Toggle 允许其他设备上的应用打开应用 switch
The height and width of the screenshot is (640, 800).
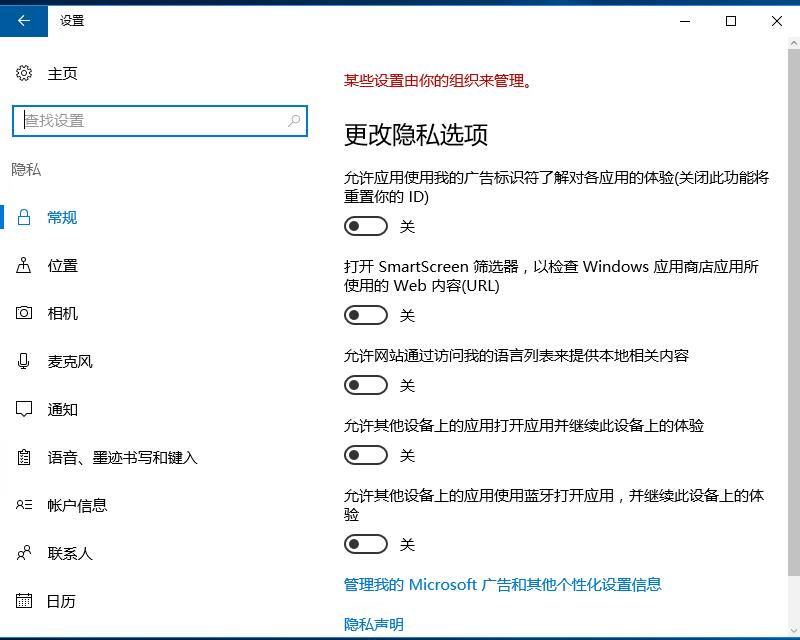pos(366,455)
